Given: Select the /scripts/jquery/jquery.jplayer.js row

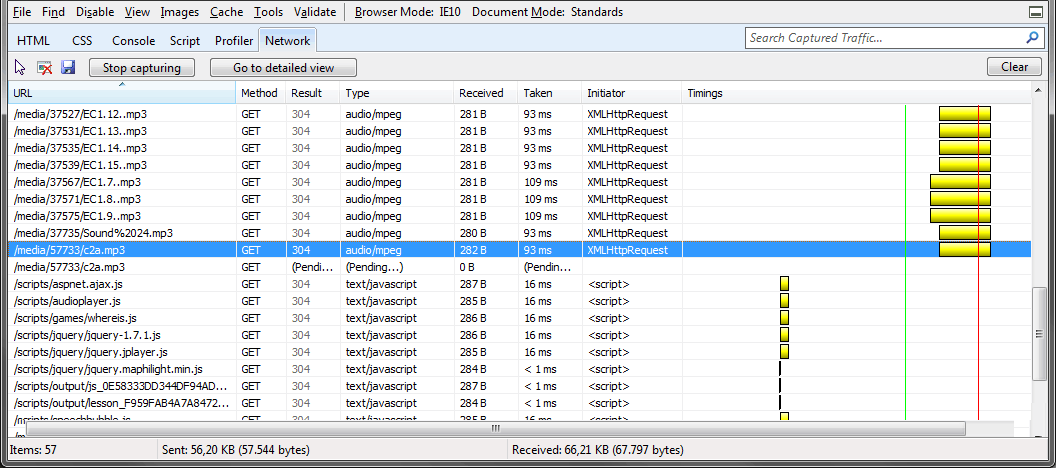Looking at the screenshot, I should (x=519, y=352).
